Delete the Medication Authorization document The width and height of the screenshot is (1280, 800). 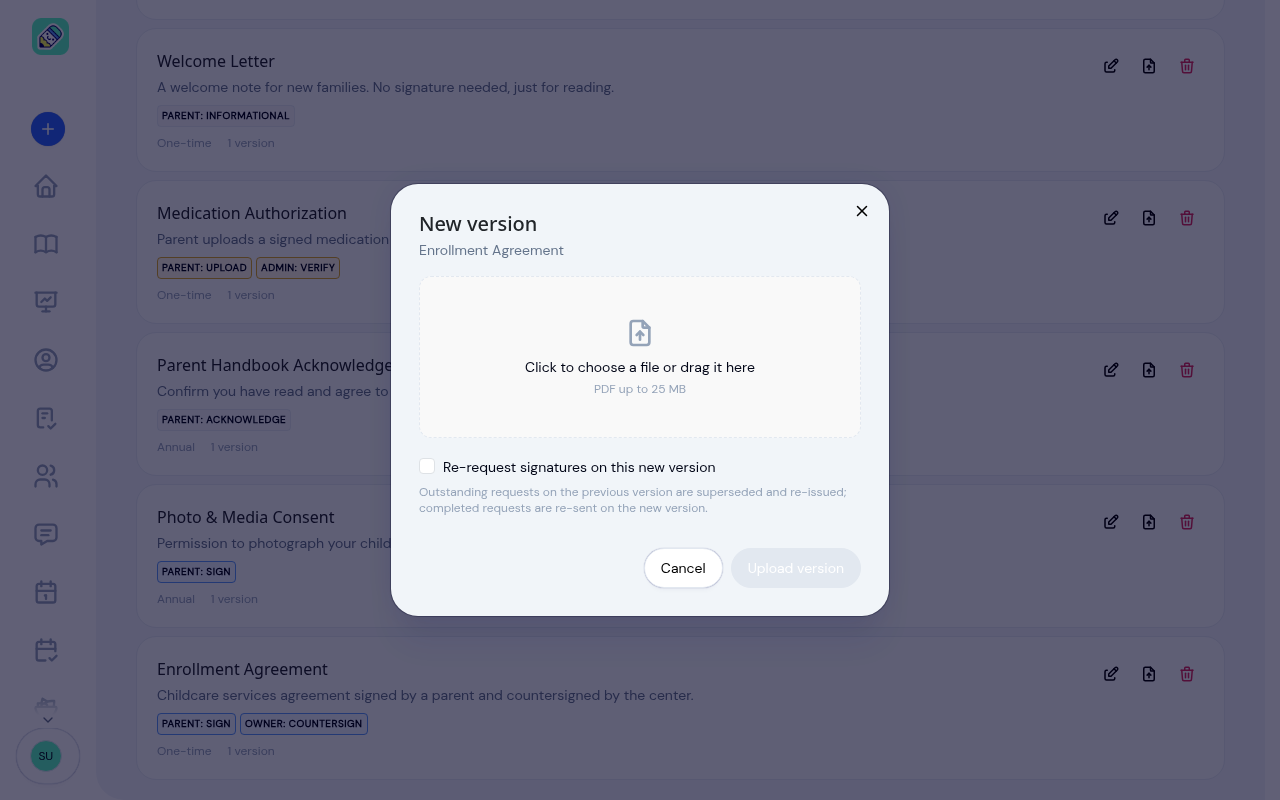1187,218
